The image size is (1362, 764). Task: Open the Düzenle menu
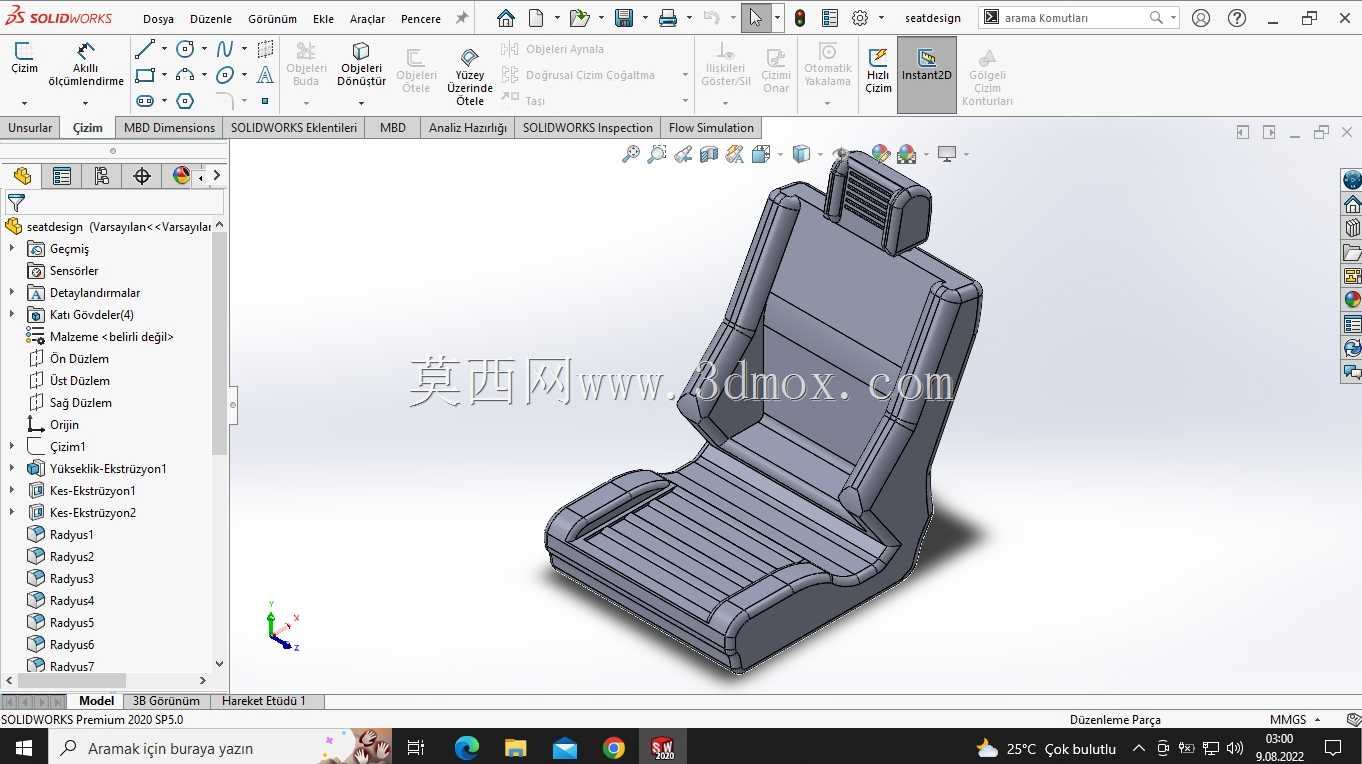tap(211, 19)
